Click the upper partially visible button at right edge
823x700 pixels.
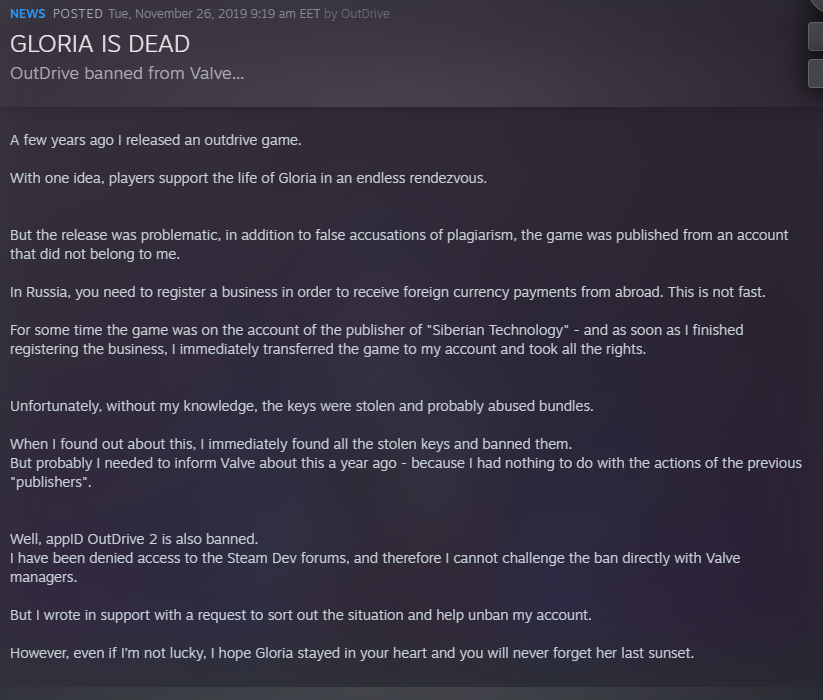point(815,37)
